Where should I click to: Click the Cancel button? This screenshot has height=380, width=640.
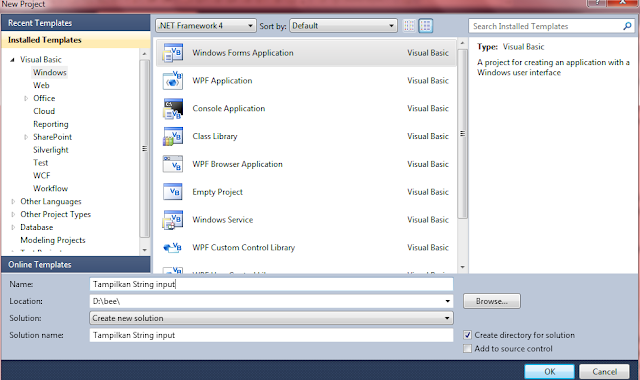[x=604, y=371]
